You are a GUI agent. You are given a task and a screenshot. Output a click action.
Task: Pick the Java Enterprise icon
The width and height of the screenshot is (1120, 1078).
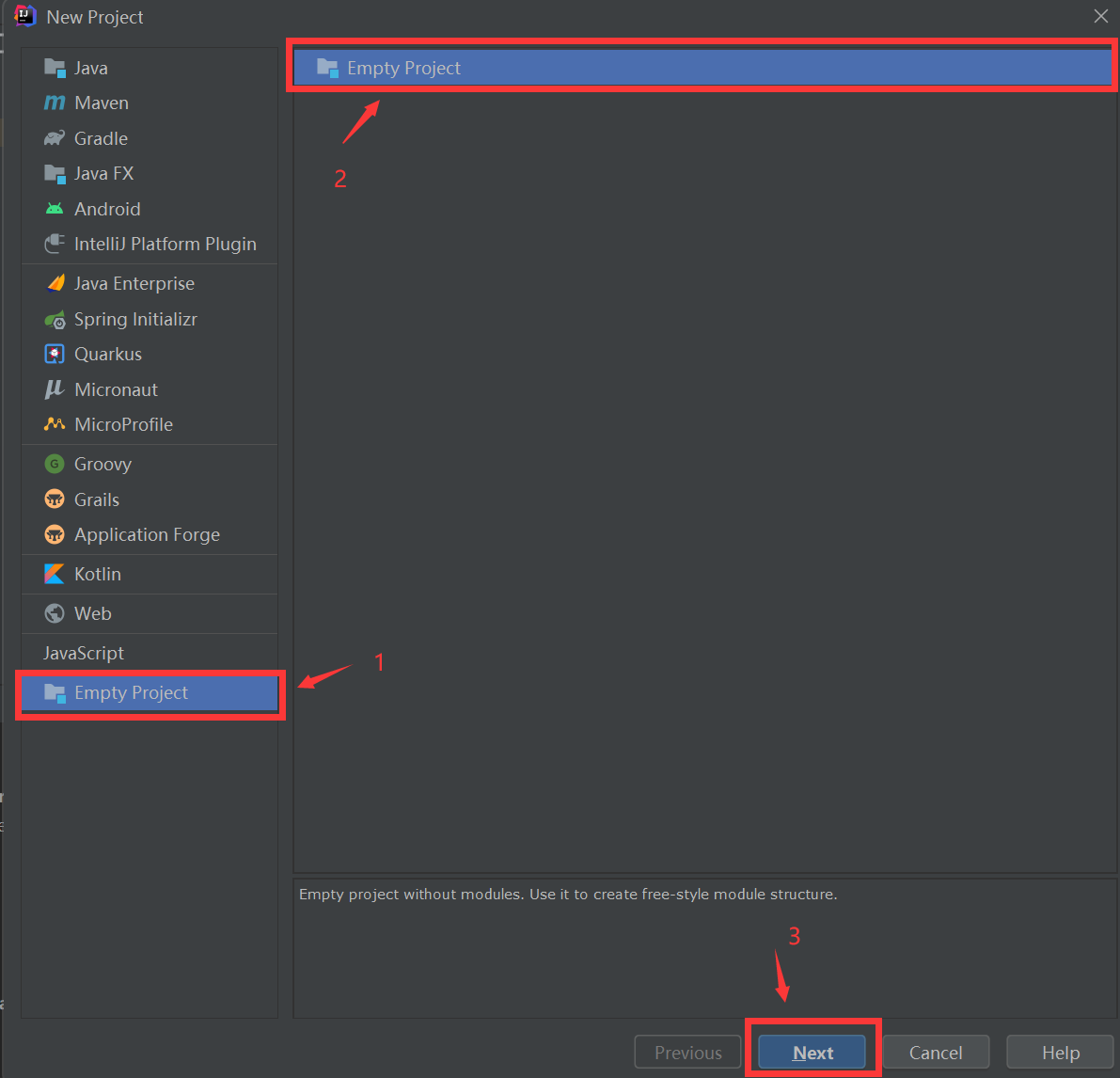click(55, 283)
